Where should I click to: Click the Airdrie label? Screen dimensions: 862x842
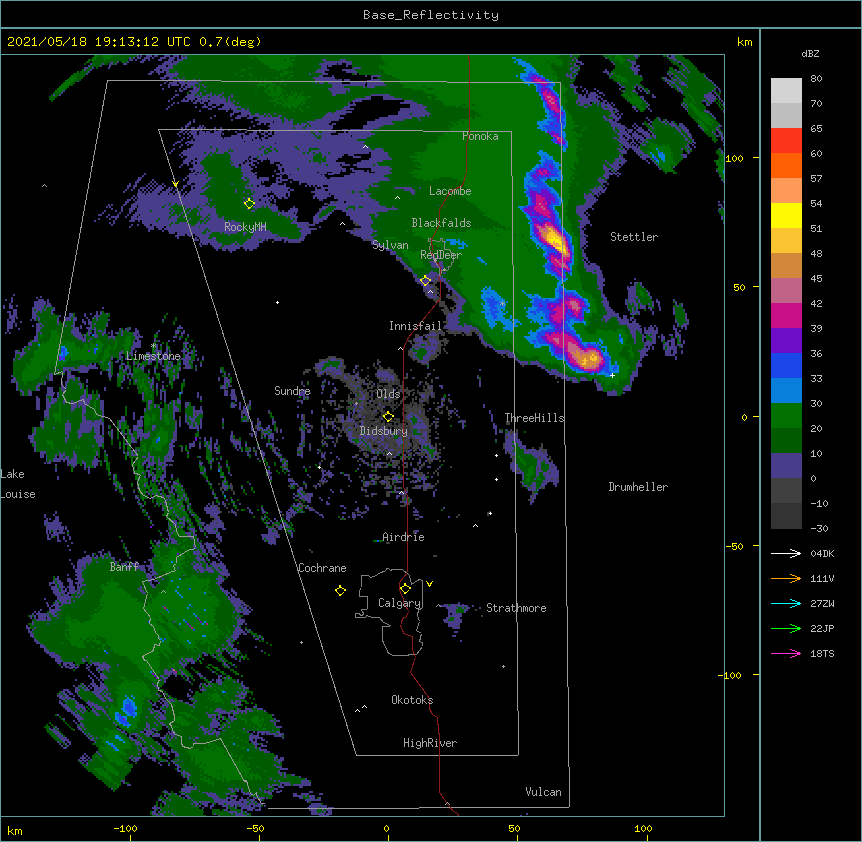pos(403,537)
